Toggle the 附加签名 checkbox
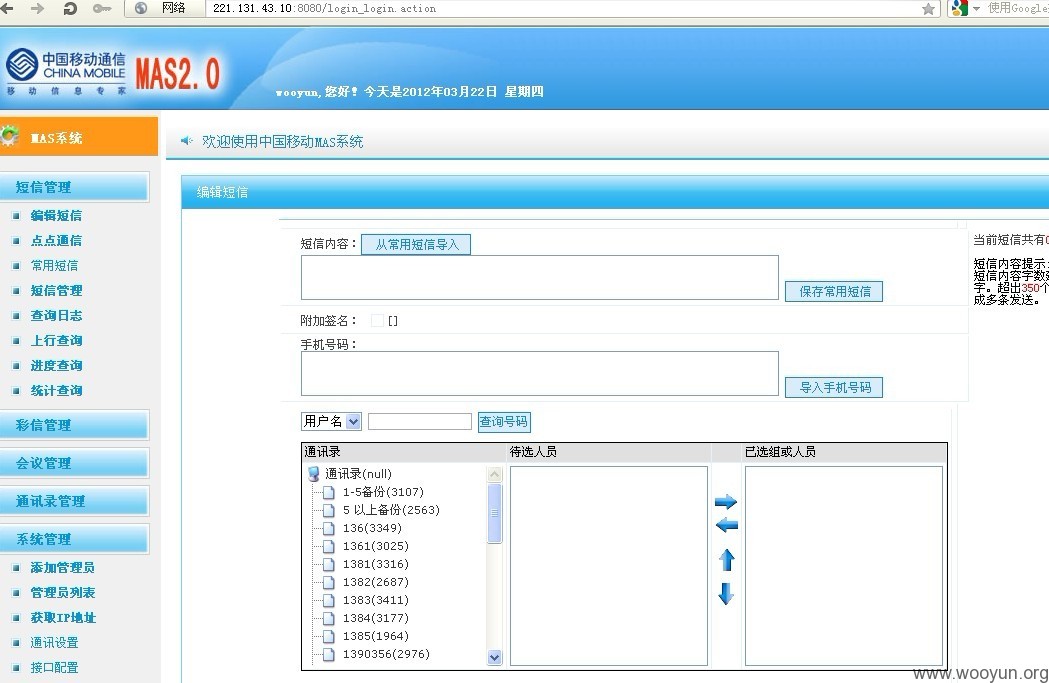 coord(377,320)
